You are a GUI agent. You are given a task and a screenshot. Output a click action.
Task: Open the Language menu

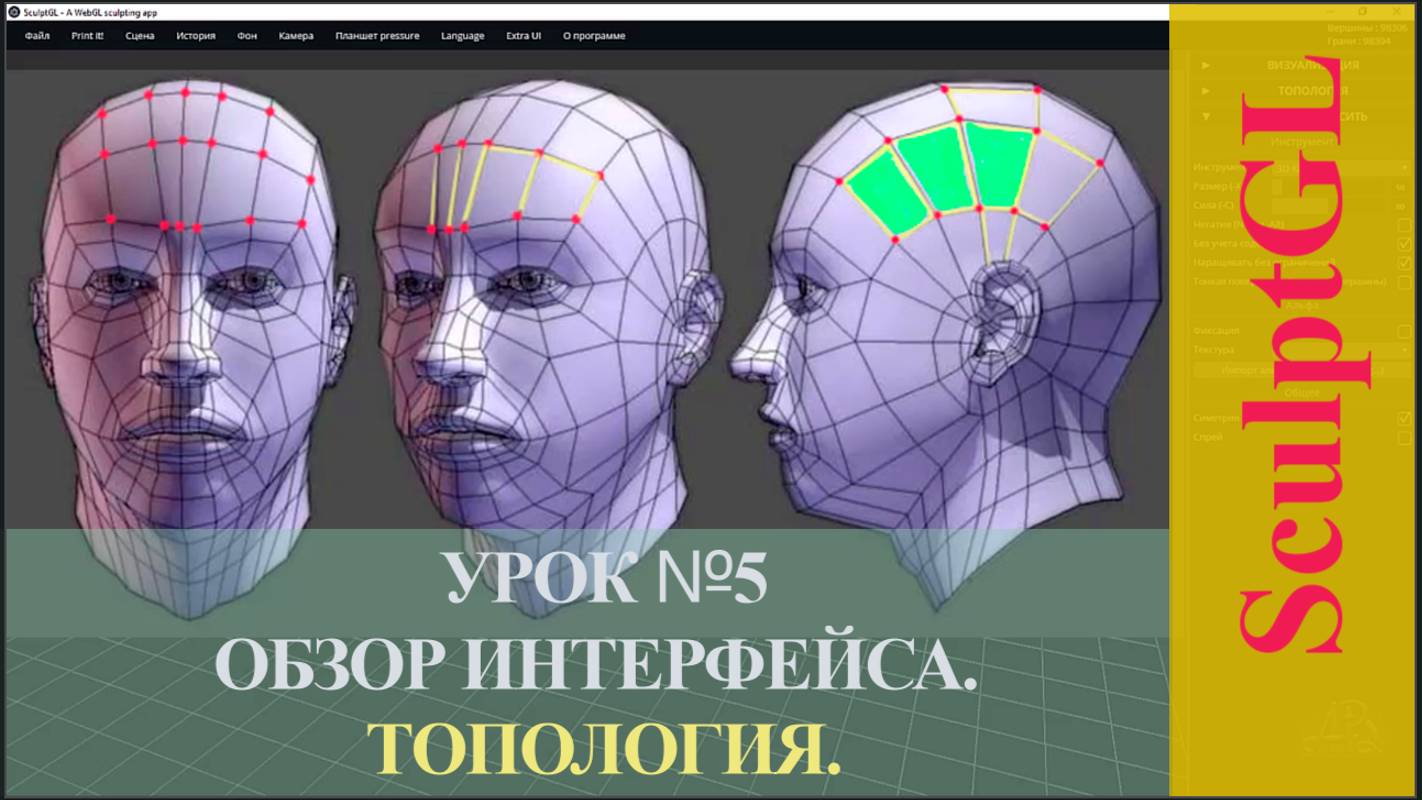(462, 36)
